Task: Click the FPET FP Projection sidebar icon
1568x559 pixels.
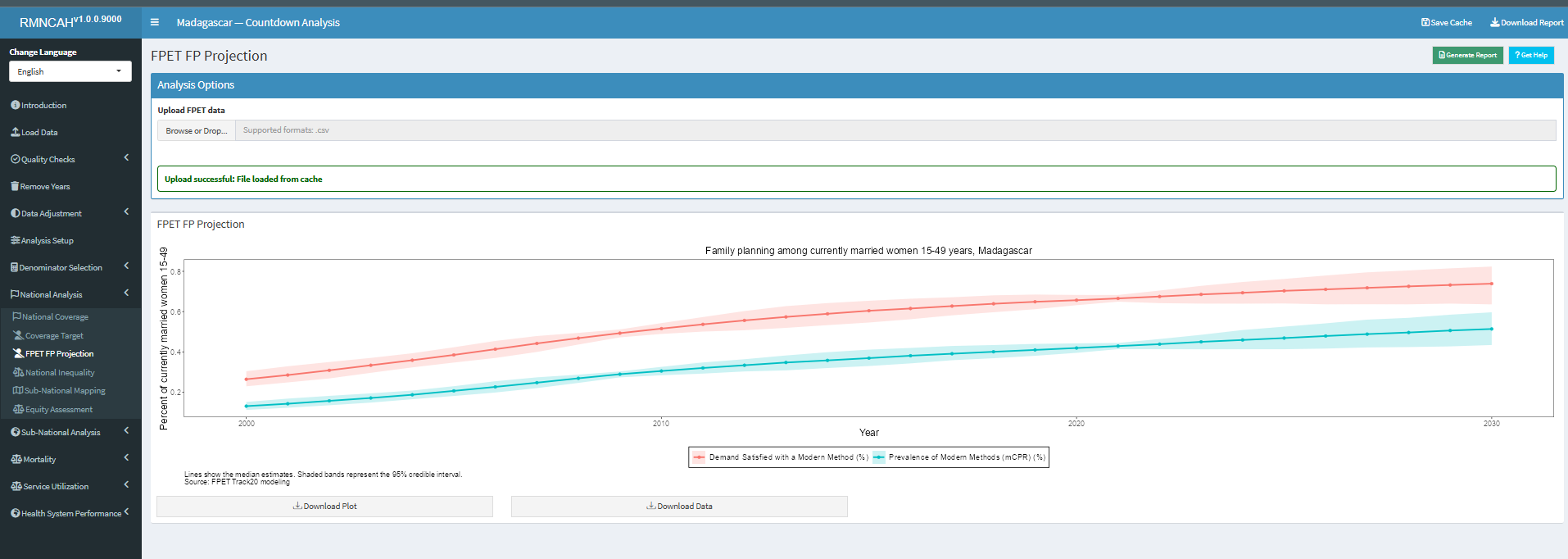Action: point(19,353)
